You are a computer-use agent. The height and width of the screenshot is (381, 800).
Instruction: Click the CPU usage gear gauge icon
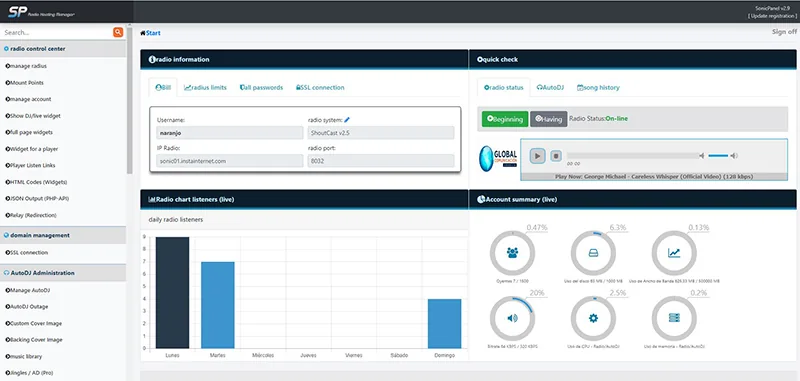pyautogui.click(x=593, y=318)
